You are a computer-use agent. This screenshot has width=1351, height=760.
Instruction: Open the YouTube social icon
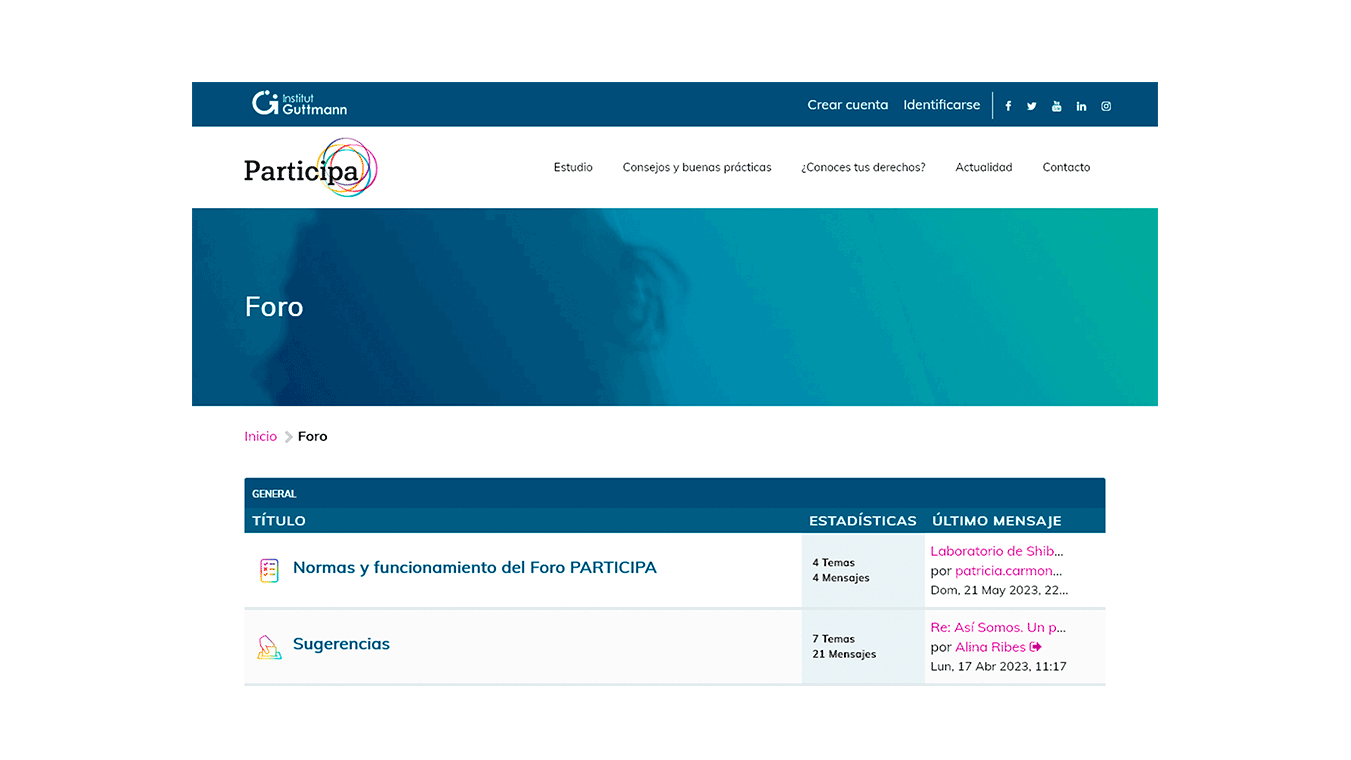click(x=1056, y=106)
